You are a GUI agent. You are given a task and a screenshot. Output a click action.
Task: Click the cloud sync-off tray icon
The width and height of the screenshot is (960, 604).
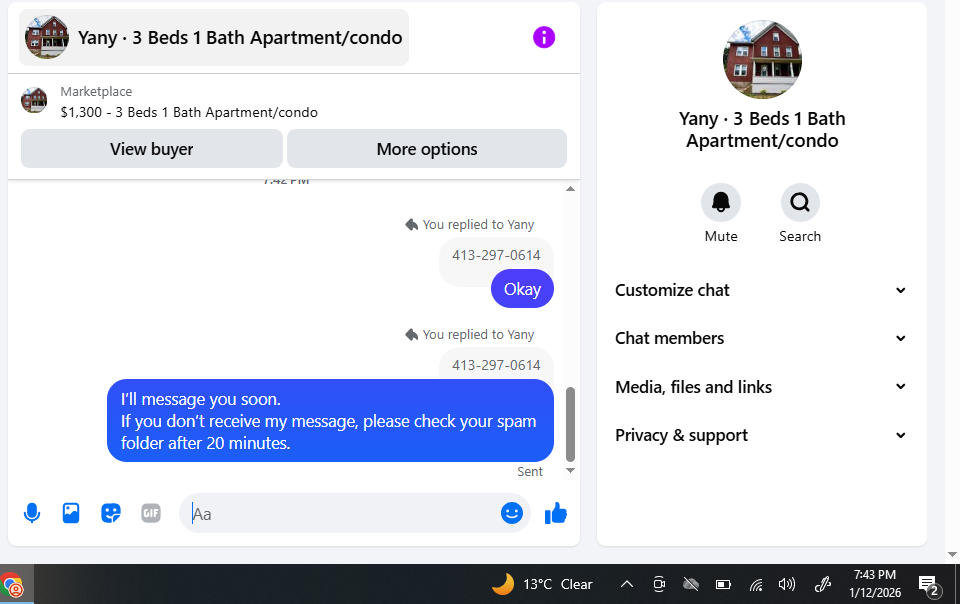pos(691,584)
